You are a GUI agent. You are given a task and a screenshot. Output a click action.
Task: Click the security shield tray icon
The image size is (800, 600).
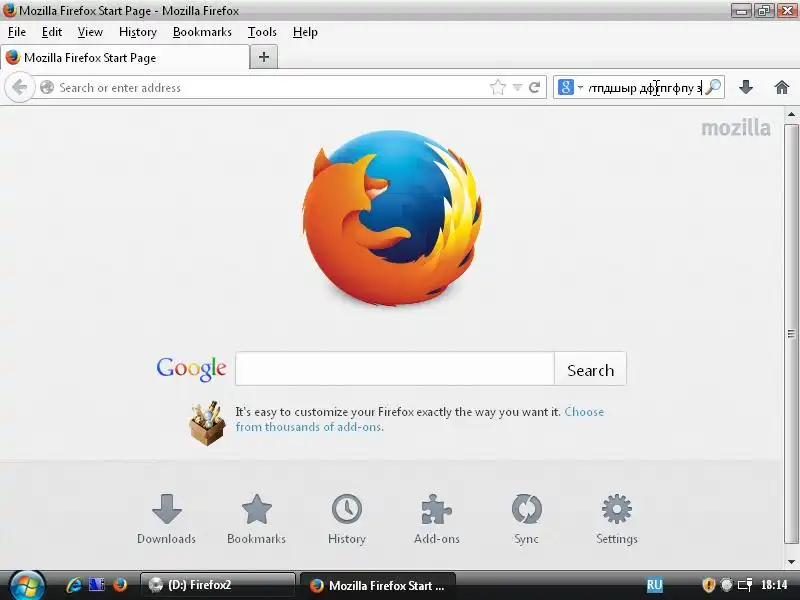708,585
